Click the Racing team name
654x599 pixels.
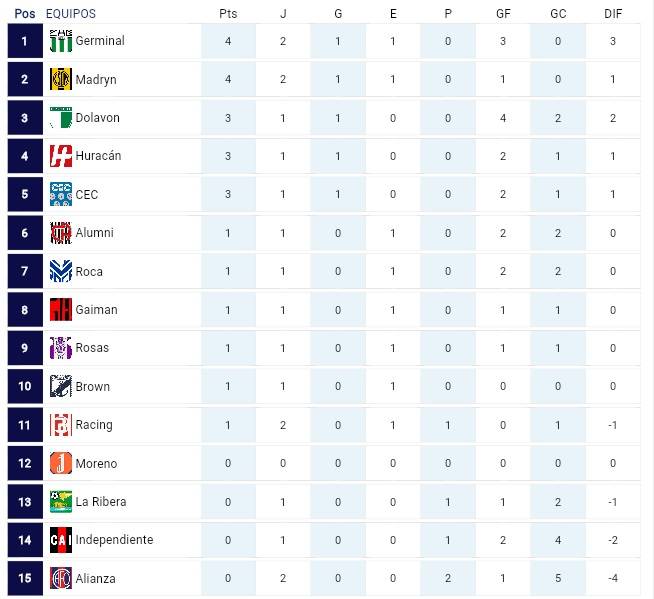coord(94,425)
